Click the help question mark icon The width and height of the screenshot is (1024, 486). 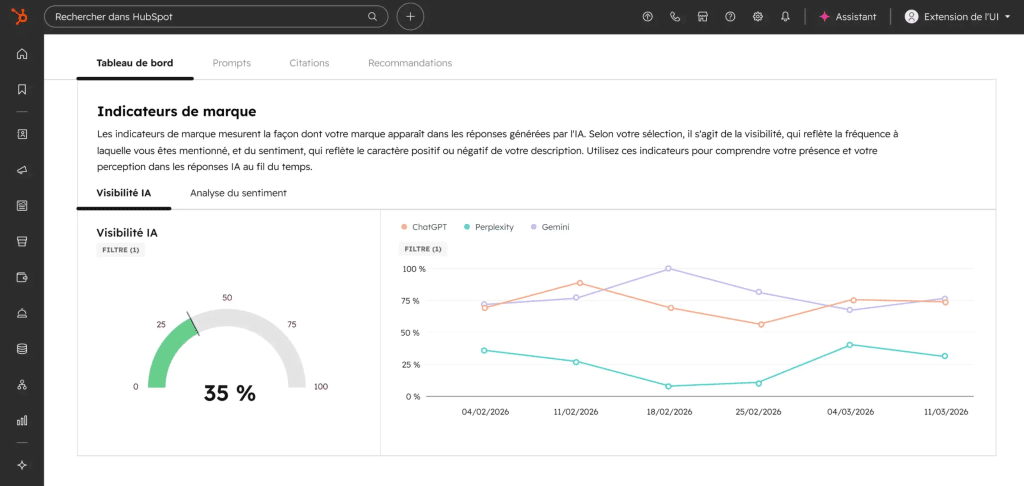click(730, 17)
